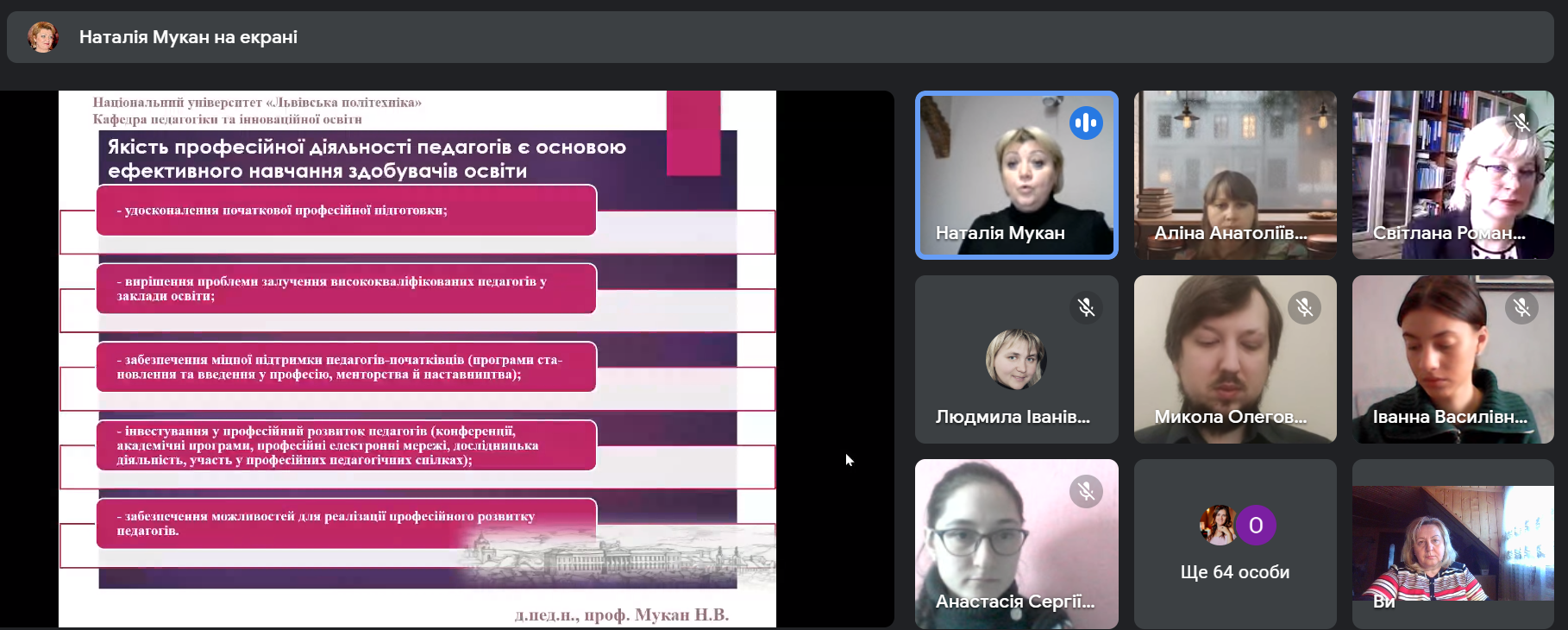Select your own "Ви" self-view tile
Image resolution: width=1568 pixels, height=630 pixels.
pyautogui.click(x=1452, y=544)
